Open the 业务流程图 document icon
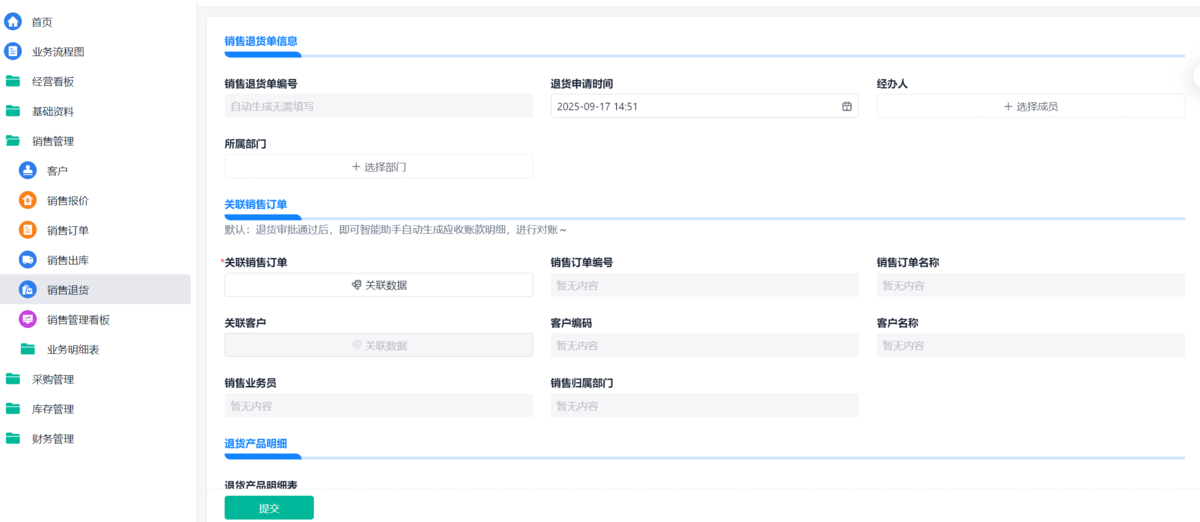This screenshot has height=522, width=1200. [13, 52]
